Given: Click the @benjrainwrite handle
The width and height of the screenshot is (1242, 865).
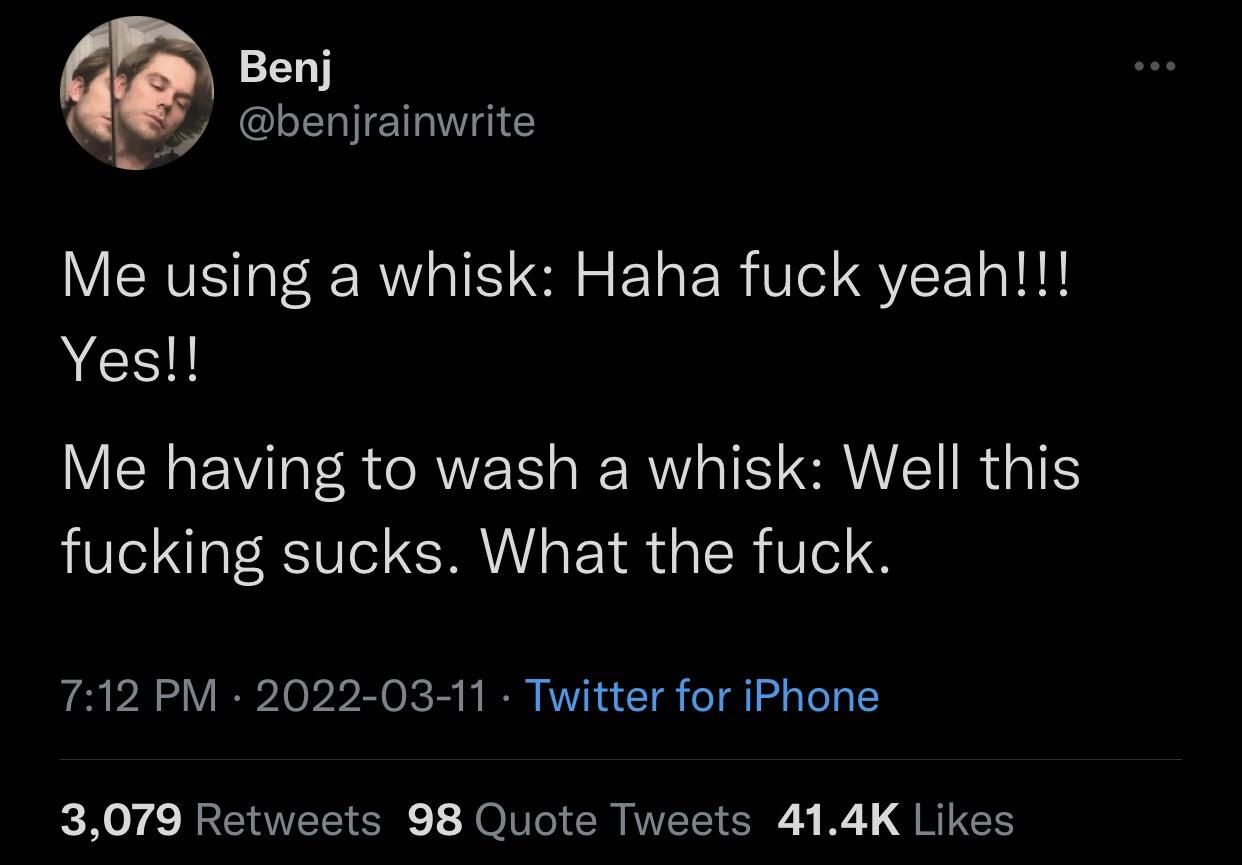Looking at the screenshot, I should [x=385, y=122].
